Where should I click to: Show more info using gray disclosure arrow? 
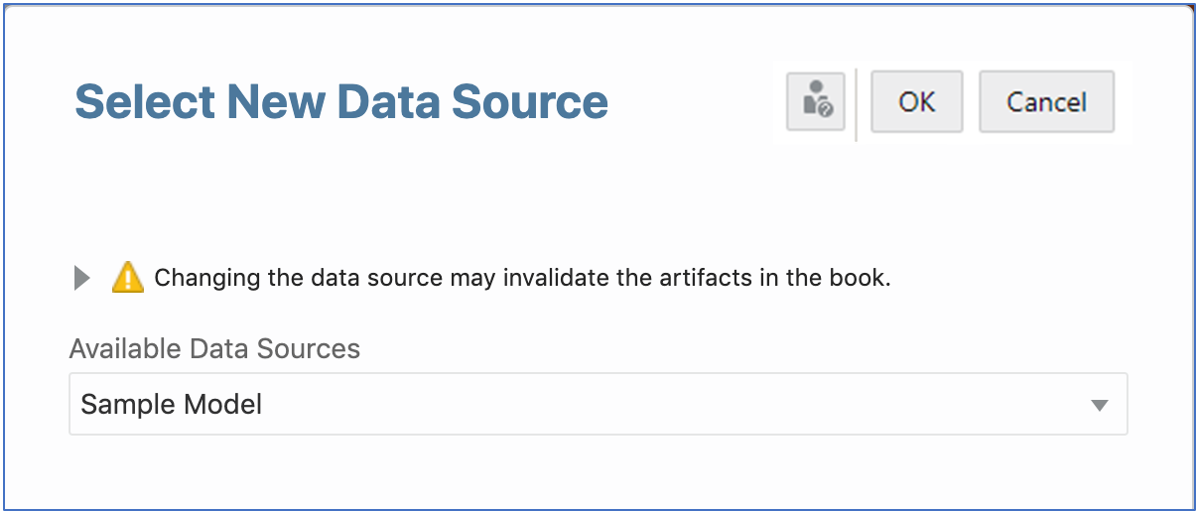click(x=82, y=278)
